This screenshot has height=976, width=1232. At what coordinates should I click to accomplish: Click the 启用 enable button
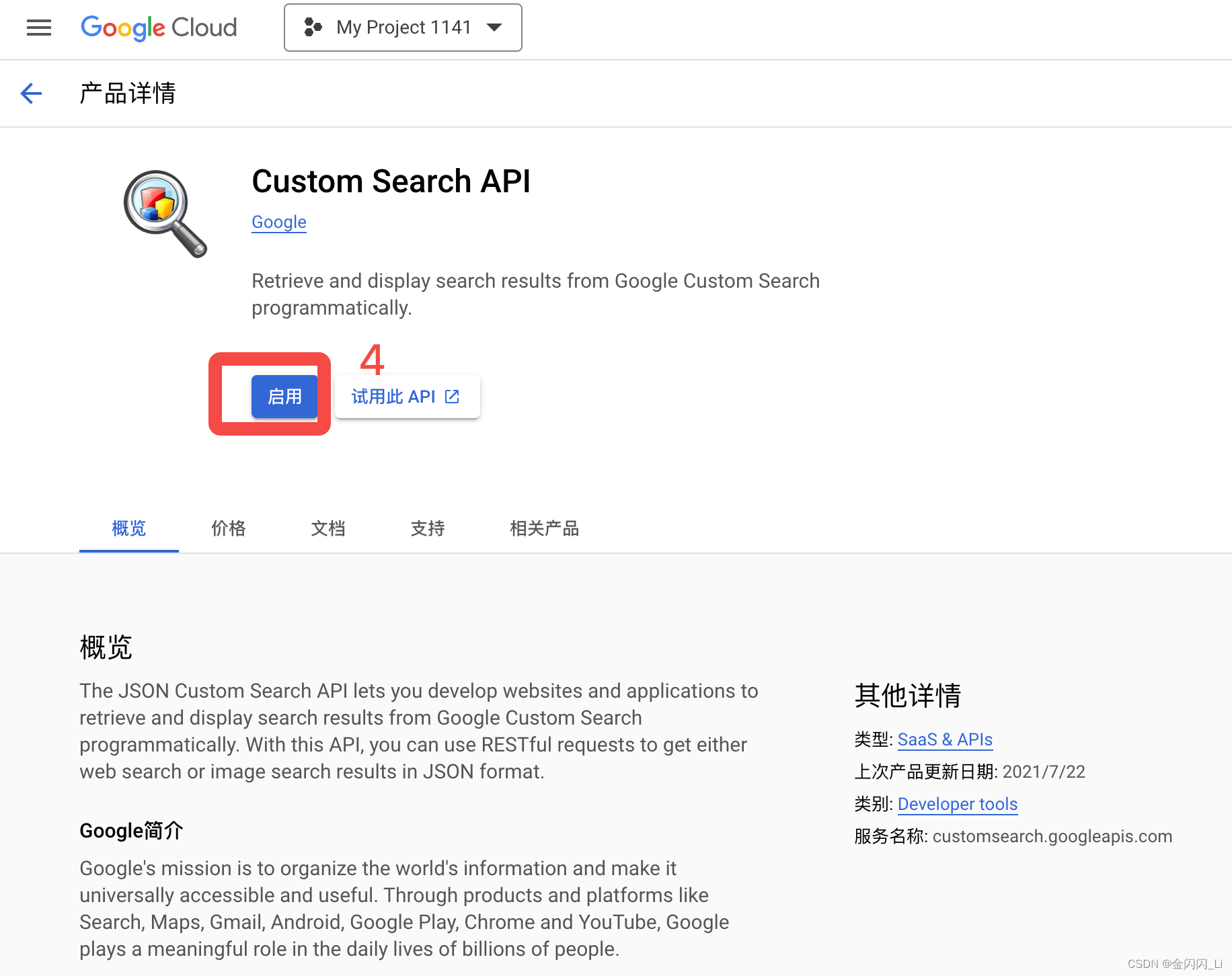[284, 397]
